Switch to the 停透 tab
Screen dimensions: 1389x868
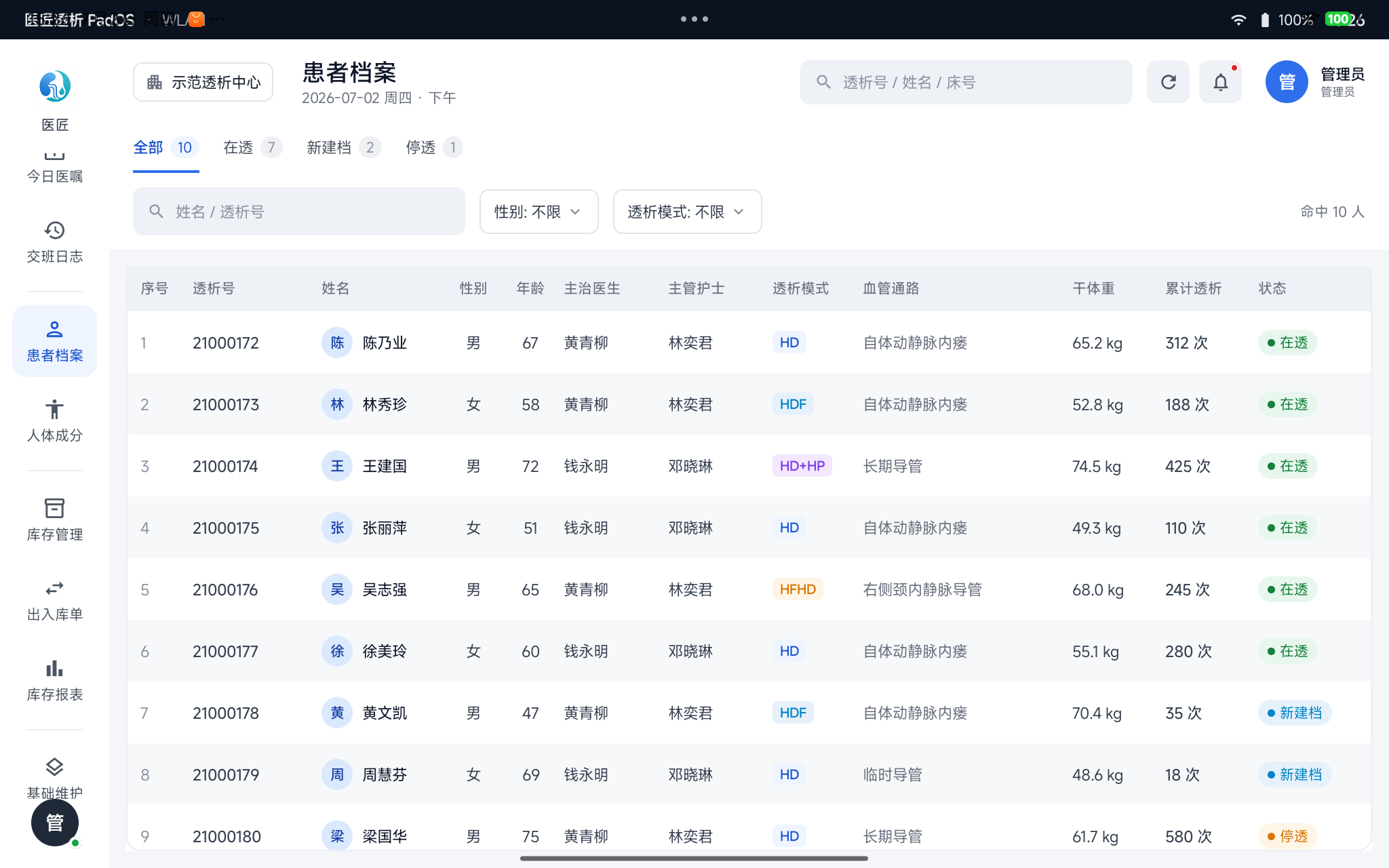pos(434,147)
